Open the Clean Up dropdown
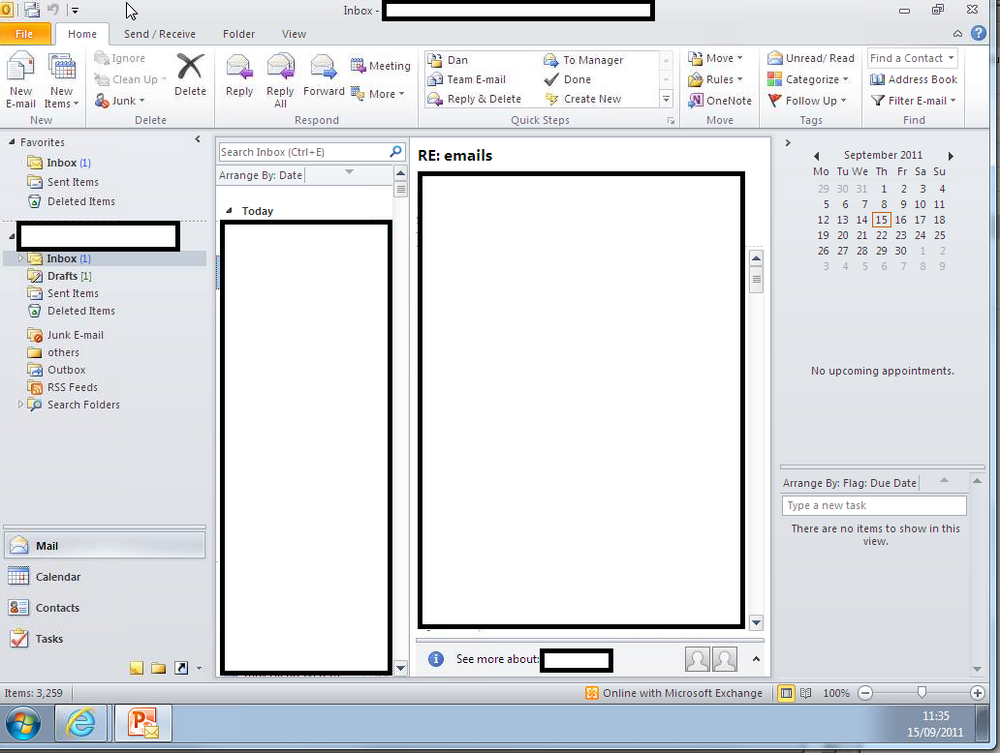1000x753 pixels. point(130,79)
